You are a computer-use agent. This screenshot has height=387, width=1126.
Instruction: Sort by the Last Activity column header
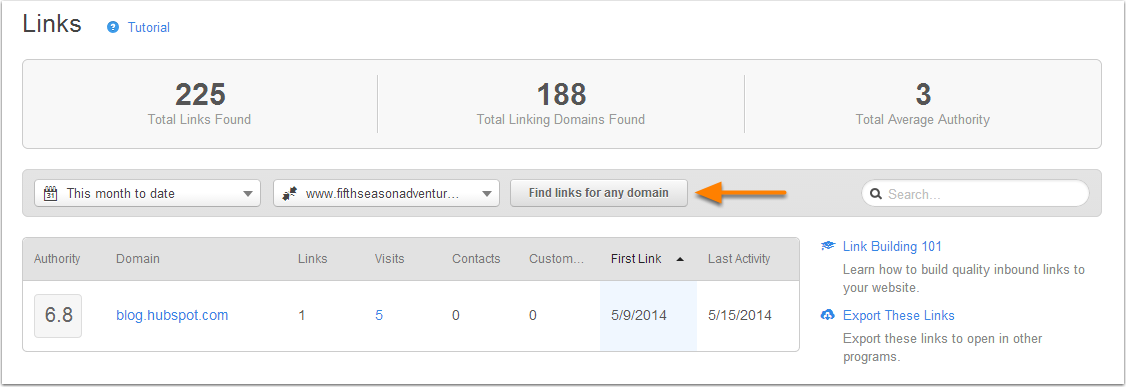point(739,258)
